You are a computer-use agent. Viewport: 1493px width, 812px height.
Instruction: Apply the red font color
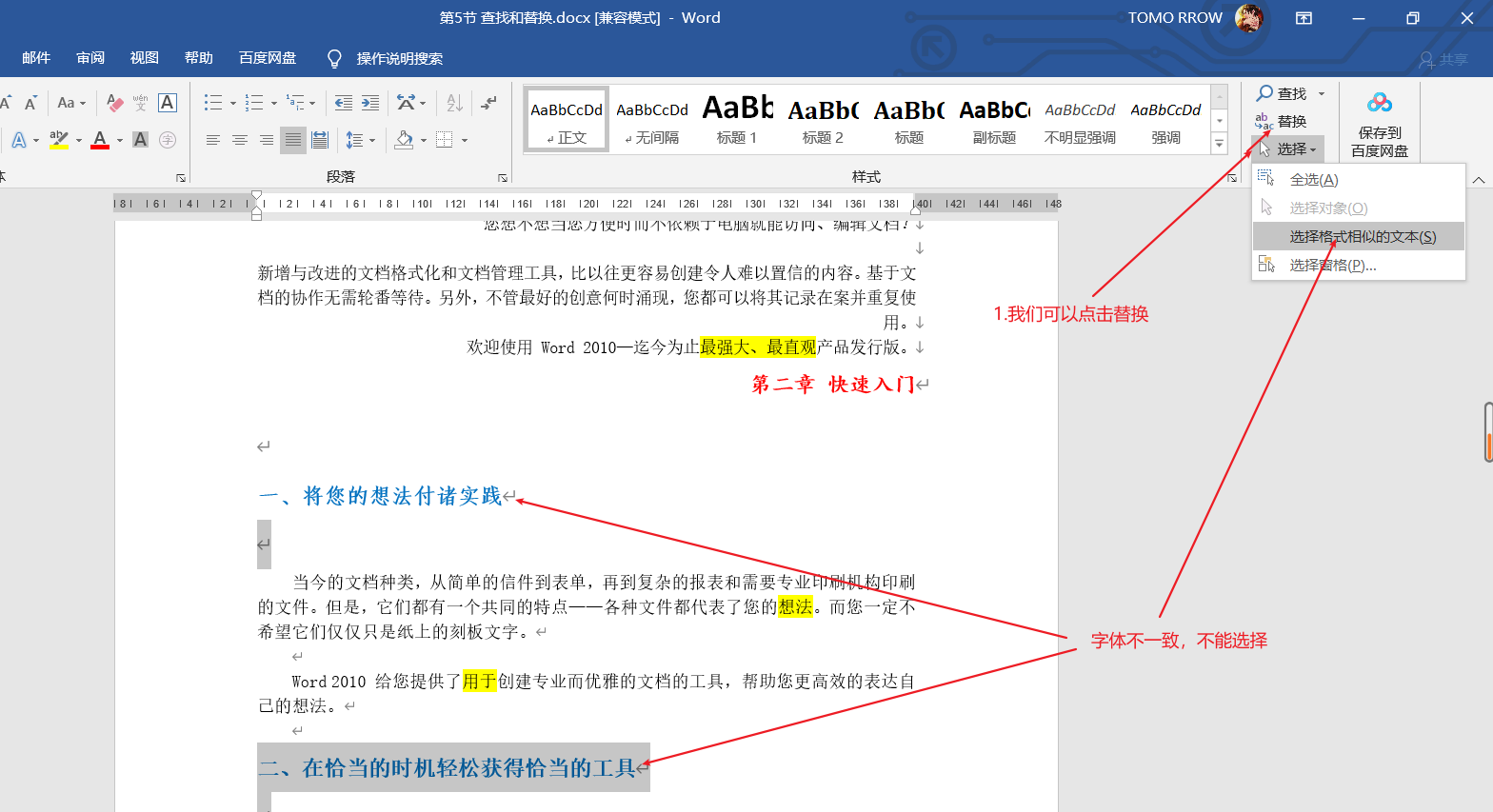click(100, 140)
